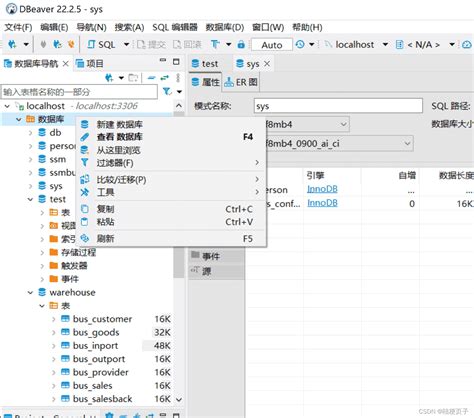Expand the SQL editor dropdown arrow

[126, 44]
